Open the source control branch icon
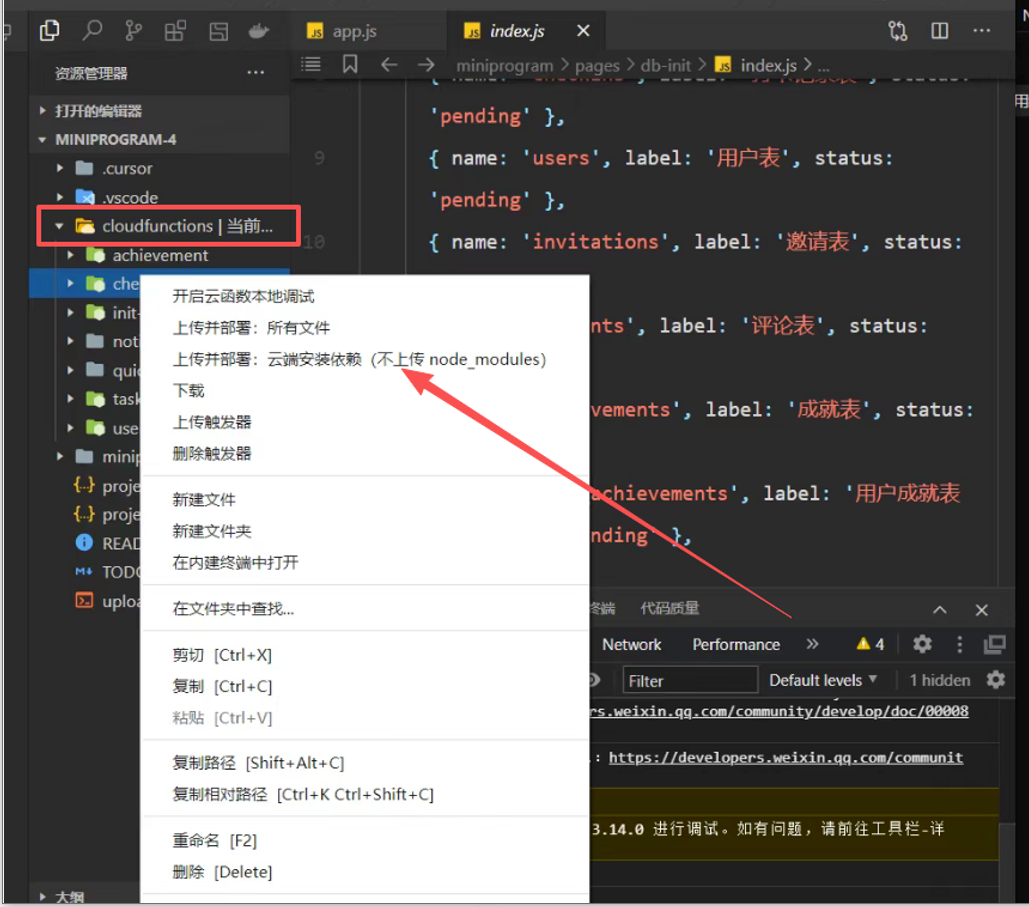1029x907 pixels. [x=133, y=31]
